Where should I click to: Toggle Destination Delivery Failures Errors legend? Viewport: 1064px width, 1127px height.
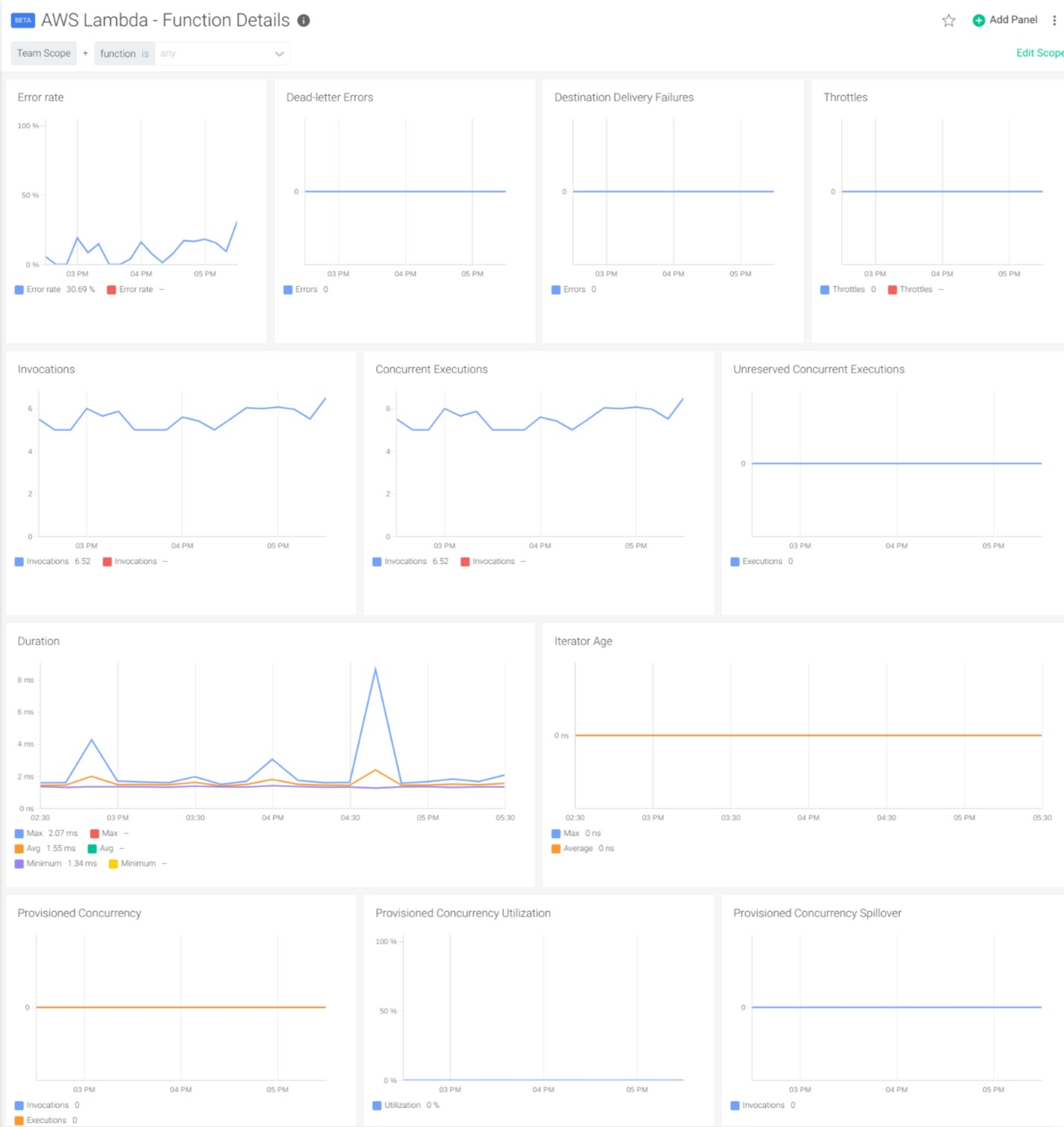pos(574,289)
